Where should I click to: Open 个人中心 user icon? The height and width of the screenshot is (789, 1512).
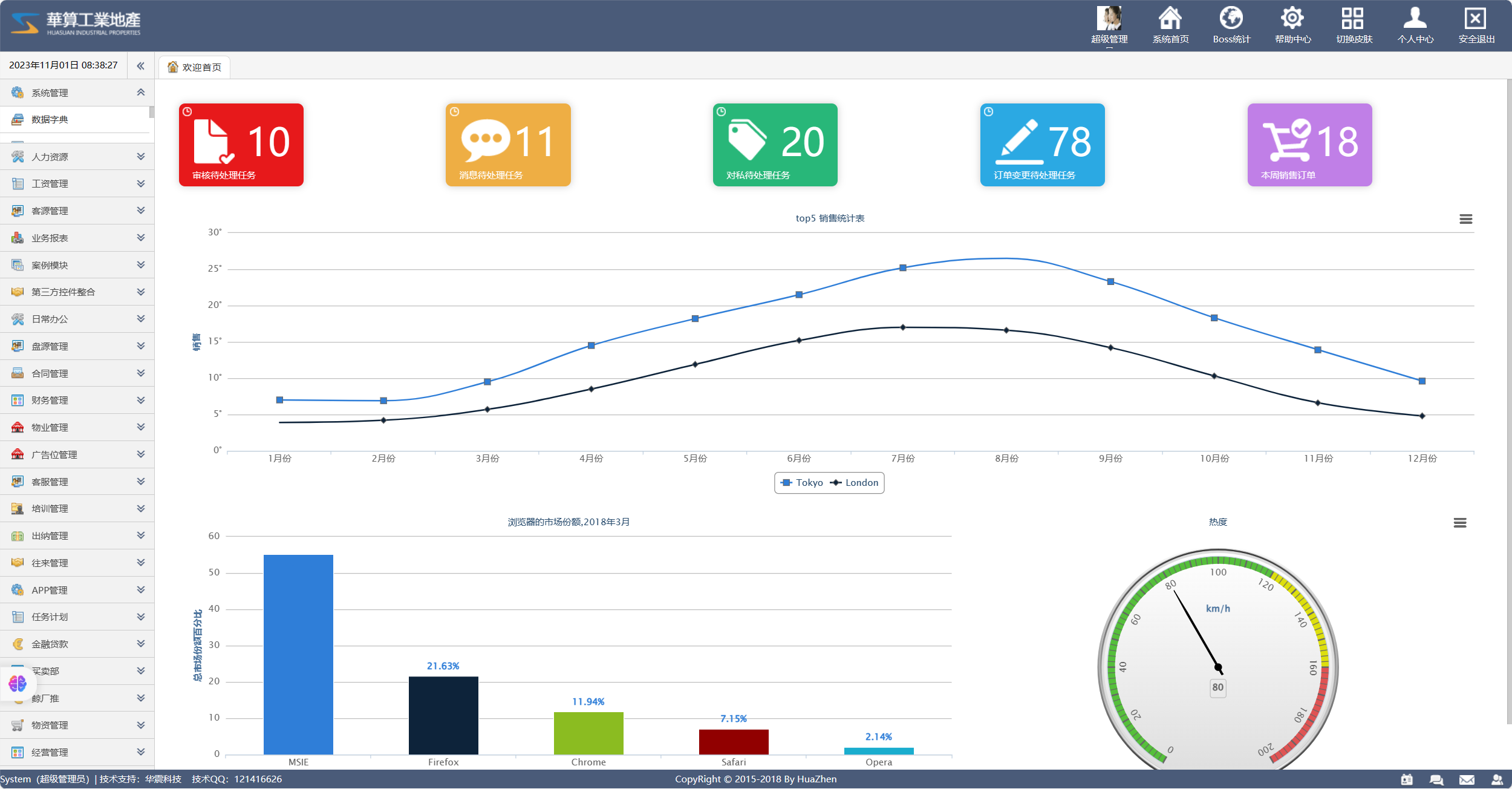tap(1415, 18)
